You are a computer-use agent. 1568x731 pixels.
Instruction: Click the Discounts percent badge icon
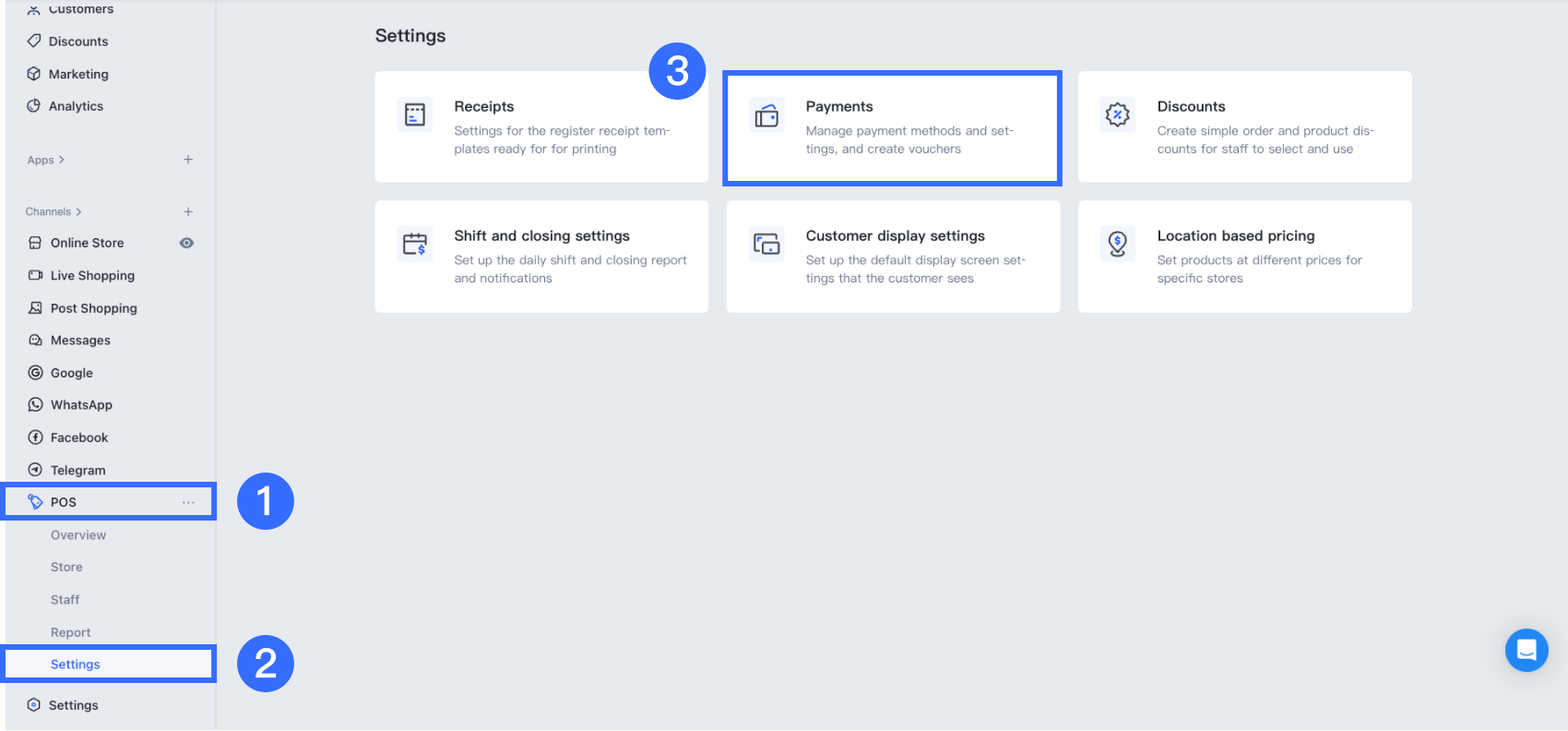[1118, 115]
